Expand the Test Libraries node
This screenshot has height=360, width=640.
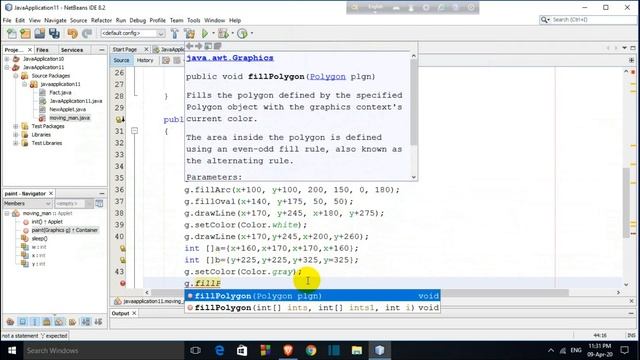16,143
